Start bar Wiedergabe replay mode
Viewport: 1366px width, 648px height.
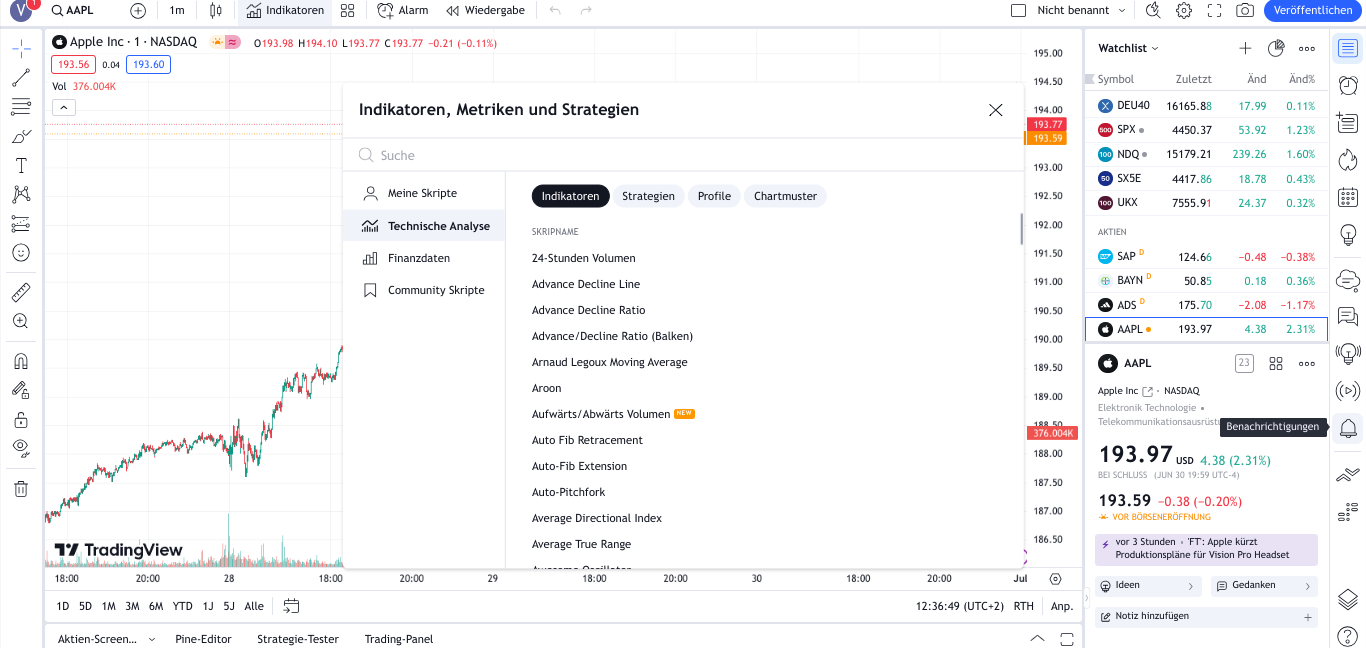pos(485,10)
